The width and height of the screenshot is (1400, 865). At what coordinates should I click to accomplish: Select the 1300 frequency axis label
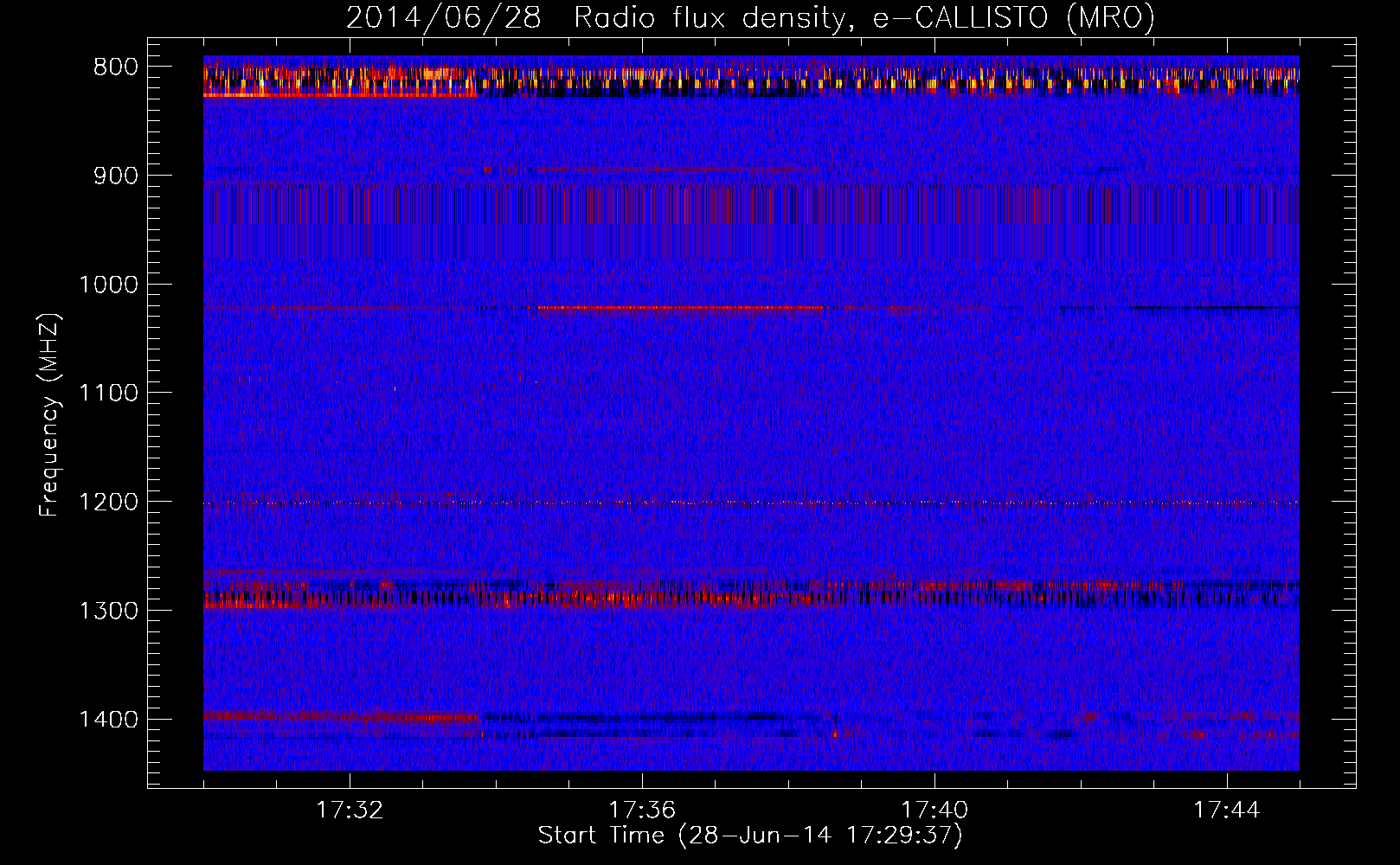pyautogui.click(x=108, y=612)
